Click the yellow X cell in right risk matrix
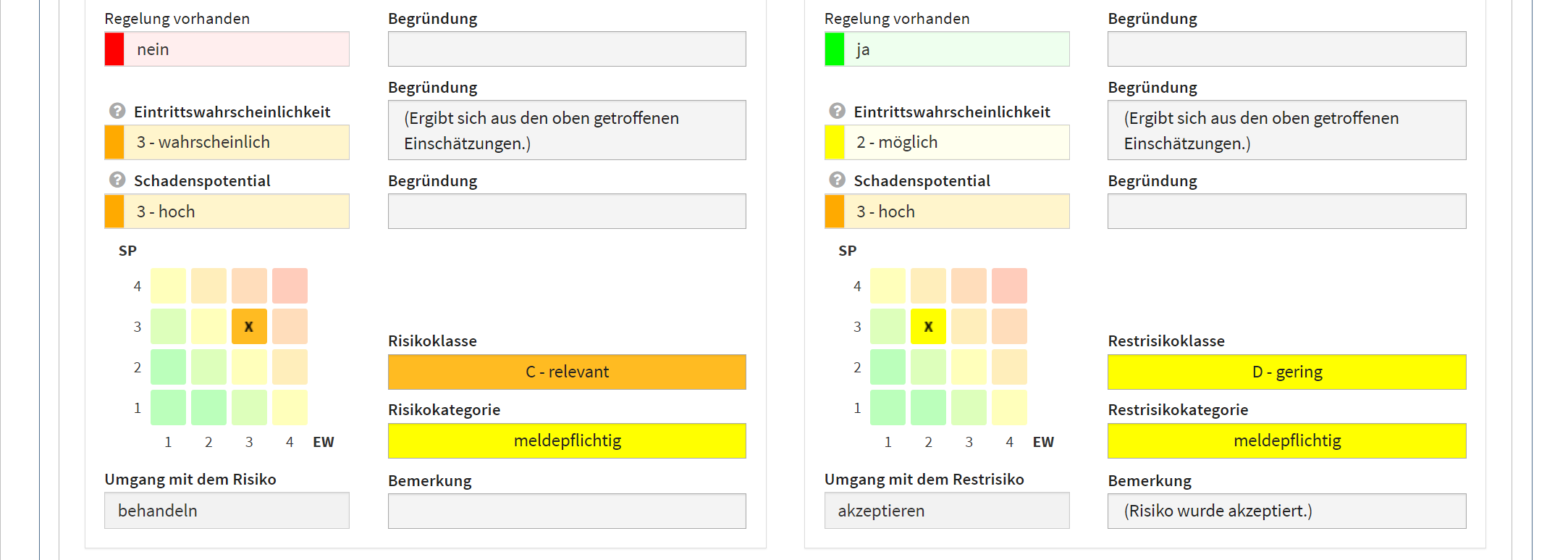1568x560 pixels. 928,327
